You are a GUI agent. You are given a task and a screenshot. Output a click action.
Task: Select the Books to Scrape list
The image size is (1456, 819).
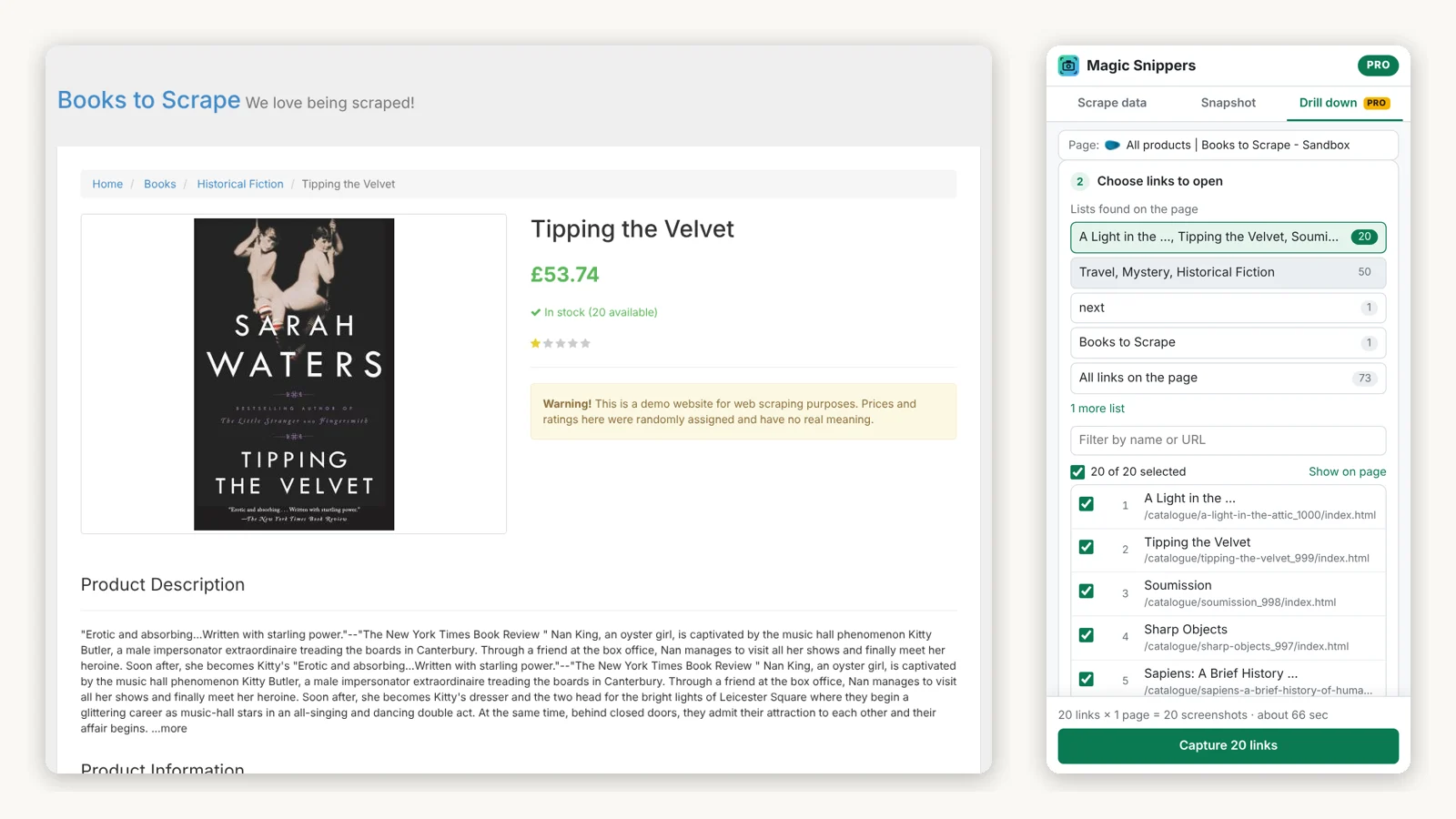[x=1228, y=342]
